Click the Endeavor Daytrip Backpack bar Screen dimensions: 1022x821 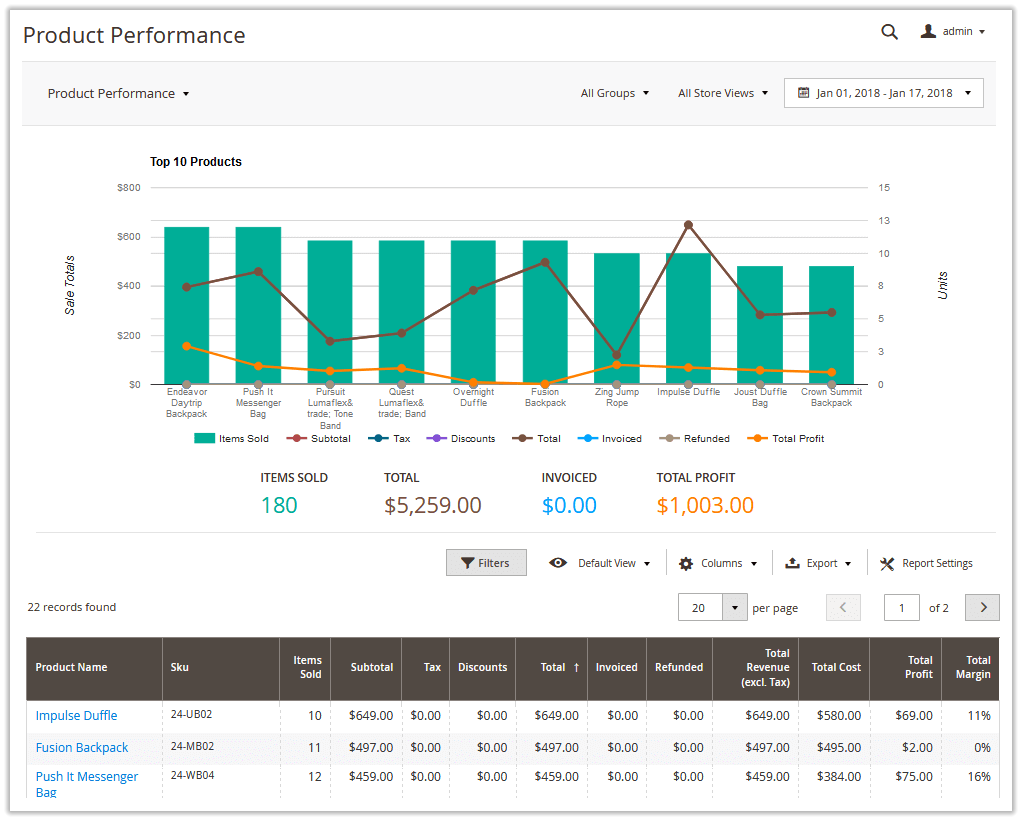click(186, 306)
